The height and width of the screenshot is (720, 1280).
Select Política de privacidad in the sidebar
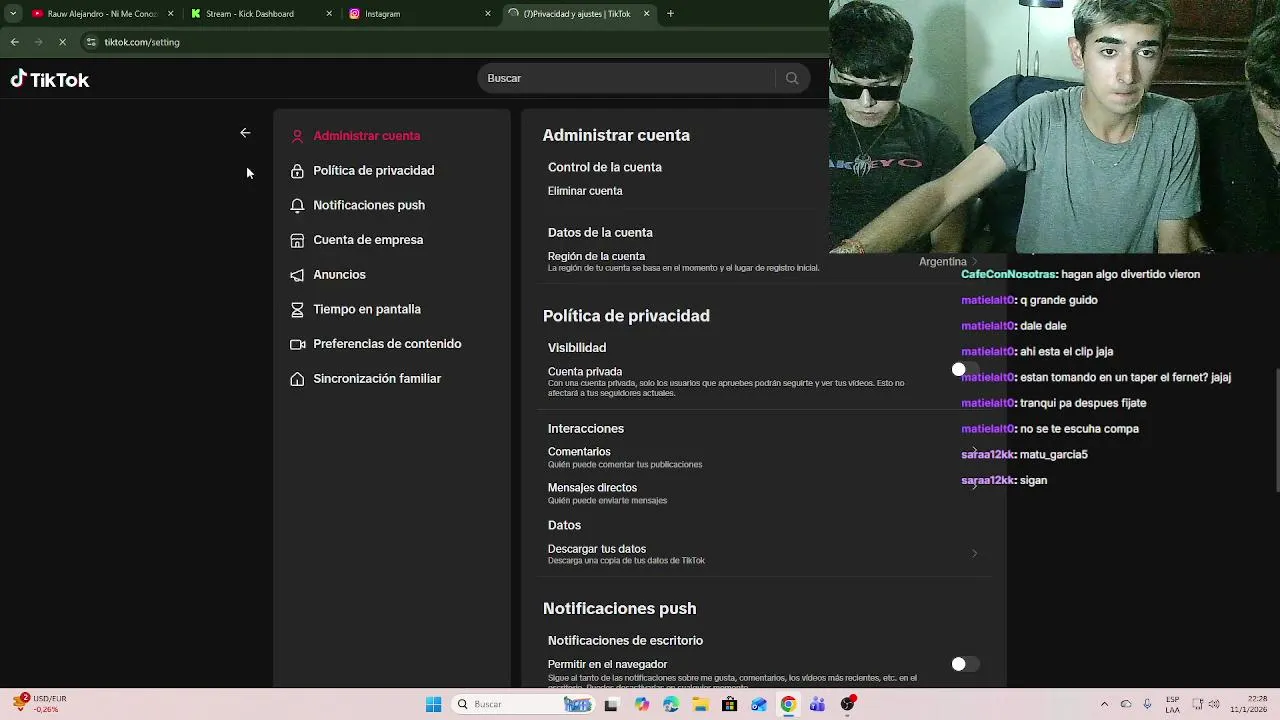[373, 171]
